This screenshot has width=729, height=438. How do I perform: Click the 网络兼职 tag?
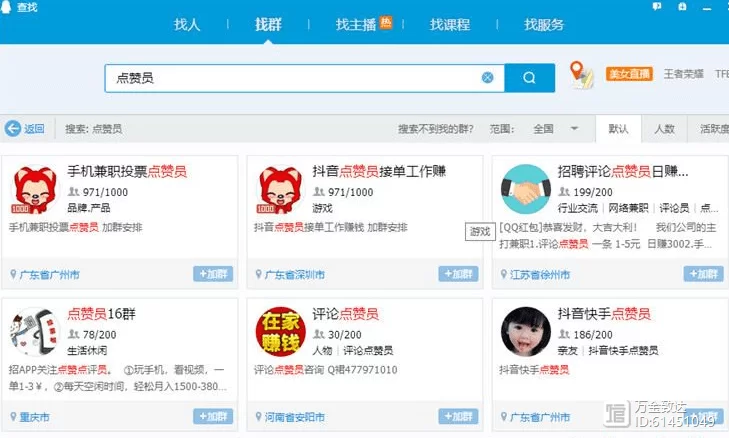click(629, 208)
